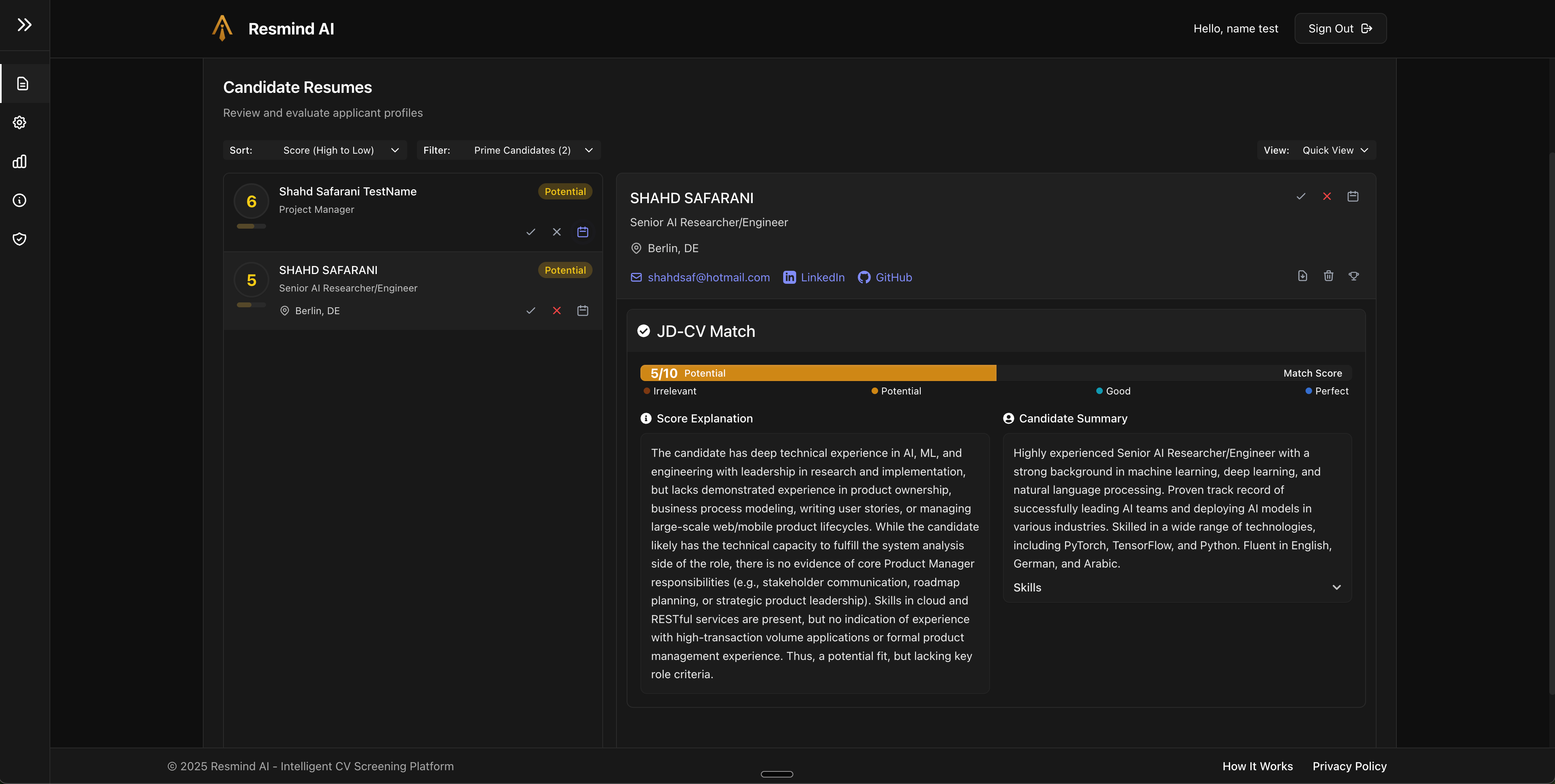Click the trophy icon for candidate
Viewport: 1555px width, 784px height.
[x=1354, y=276]
